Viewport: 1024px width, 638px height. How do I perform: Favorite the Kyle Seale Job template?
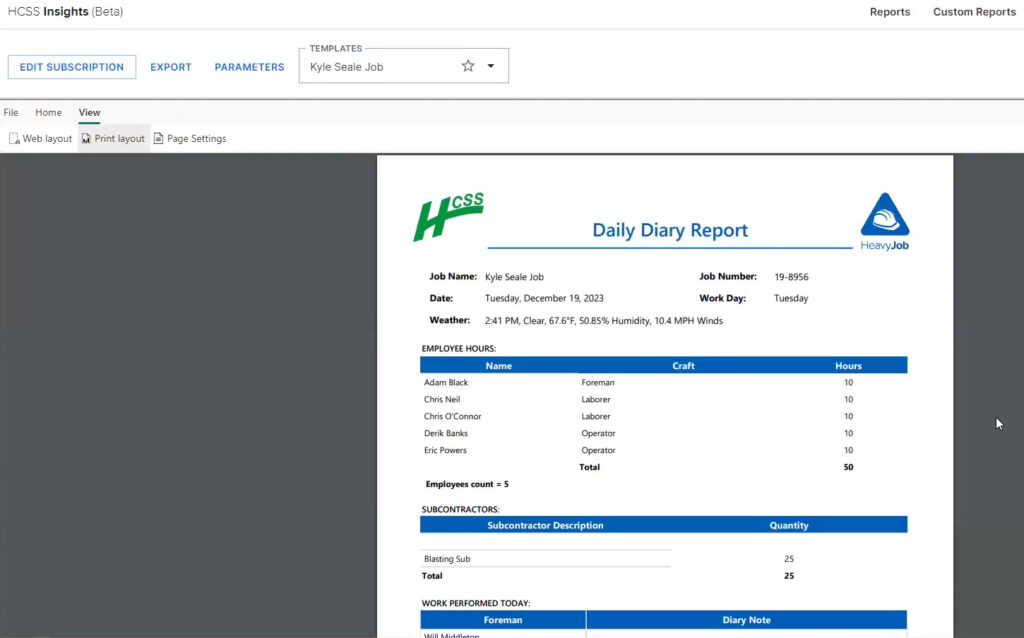pos(468,65)
